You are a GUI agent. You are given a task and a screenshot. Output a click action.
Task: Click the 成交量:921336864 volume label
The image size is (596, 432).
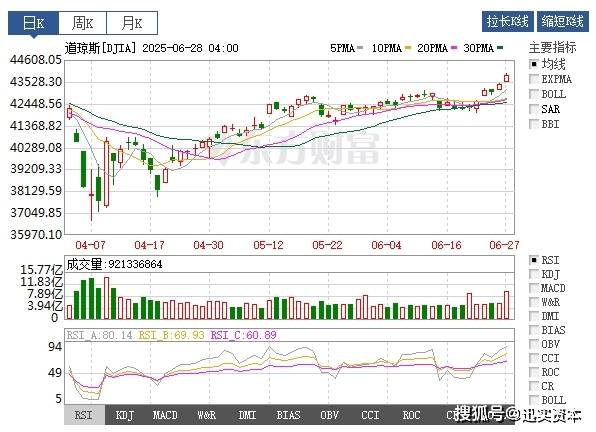coord(114,264)
